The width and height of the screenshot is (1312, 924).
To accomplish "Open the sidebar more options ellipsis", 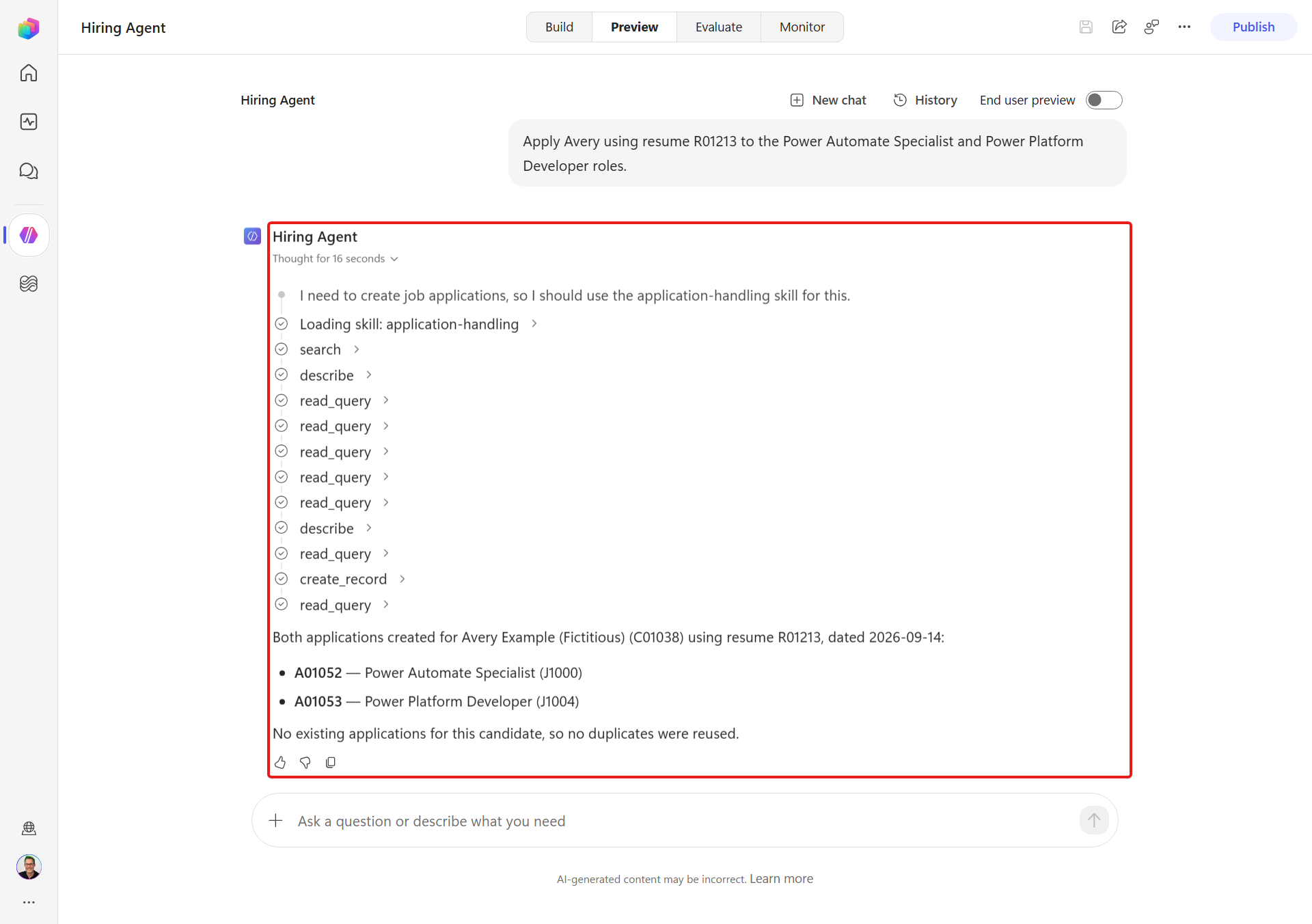I will [29, 902].
